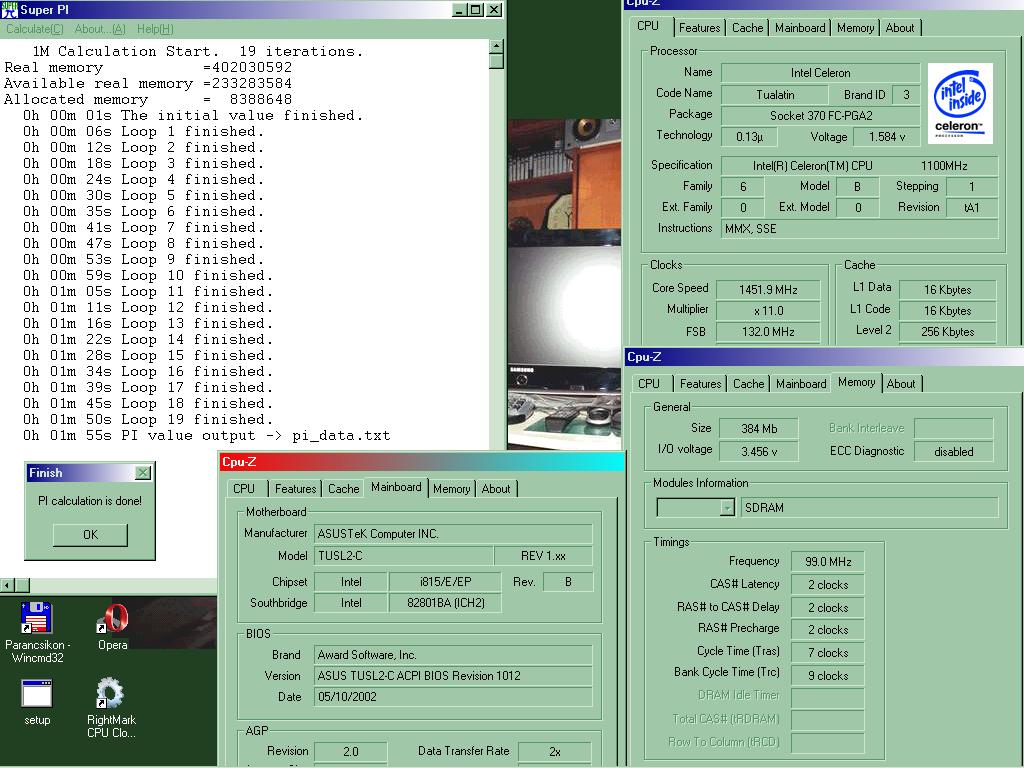The width and height of the screenshot is (1024, 768).
Task: Switch to Features tab in top Cpu-Z window
Action: tap(699, 27)
